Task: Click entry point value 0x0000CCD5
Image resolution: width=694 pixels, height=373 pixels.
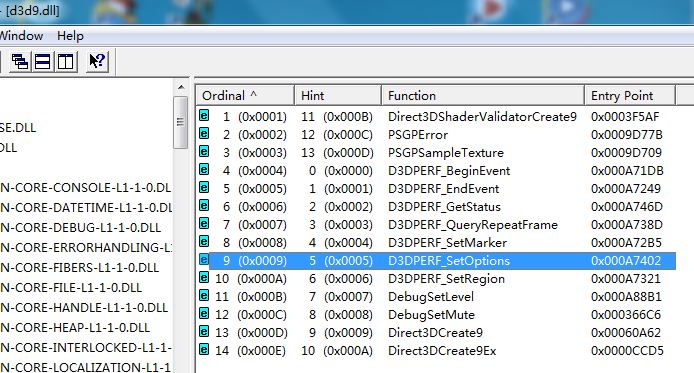Action: (x=627, y=351)
